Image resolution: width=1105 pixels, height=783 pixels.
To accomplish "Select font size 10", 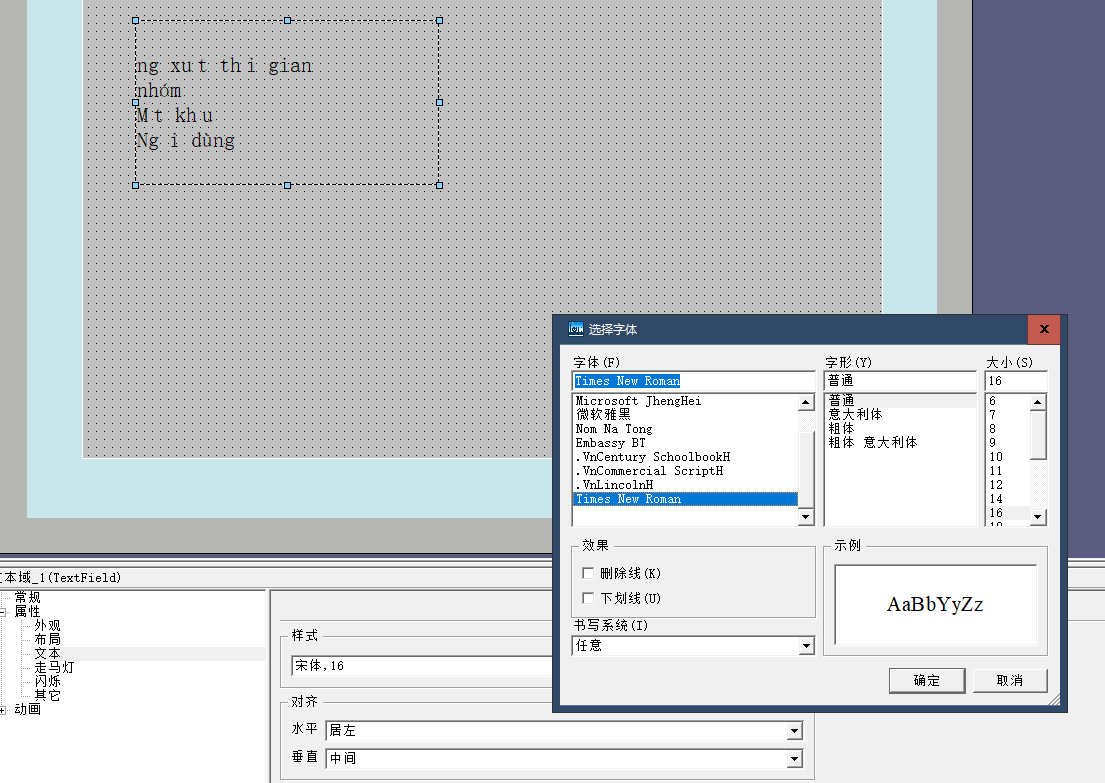I will [1008, 457].
